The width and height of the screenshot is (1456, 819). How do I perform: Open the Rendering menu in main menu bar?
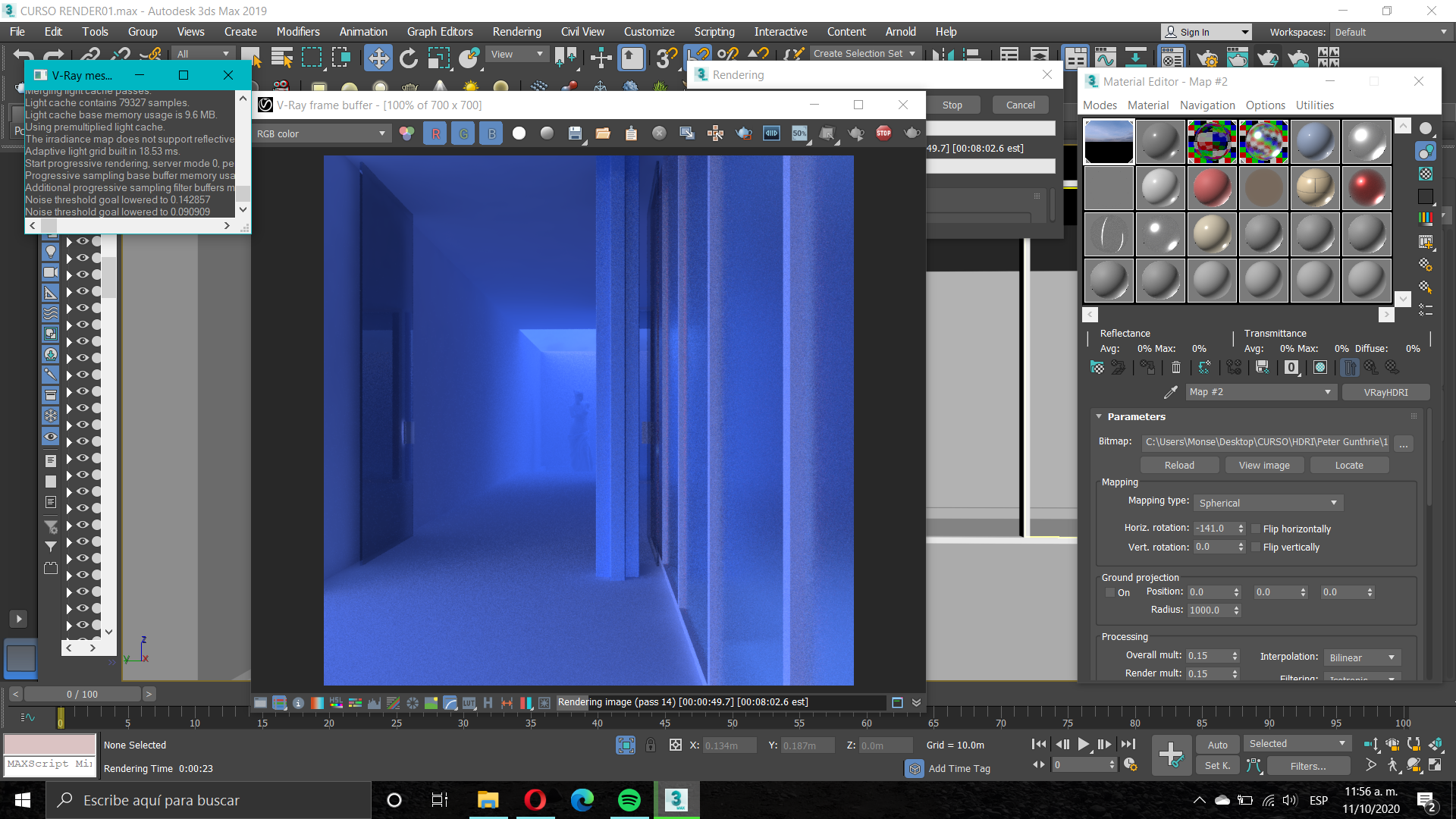[516, 32]
